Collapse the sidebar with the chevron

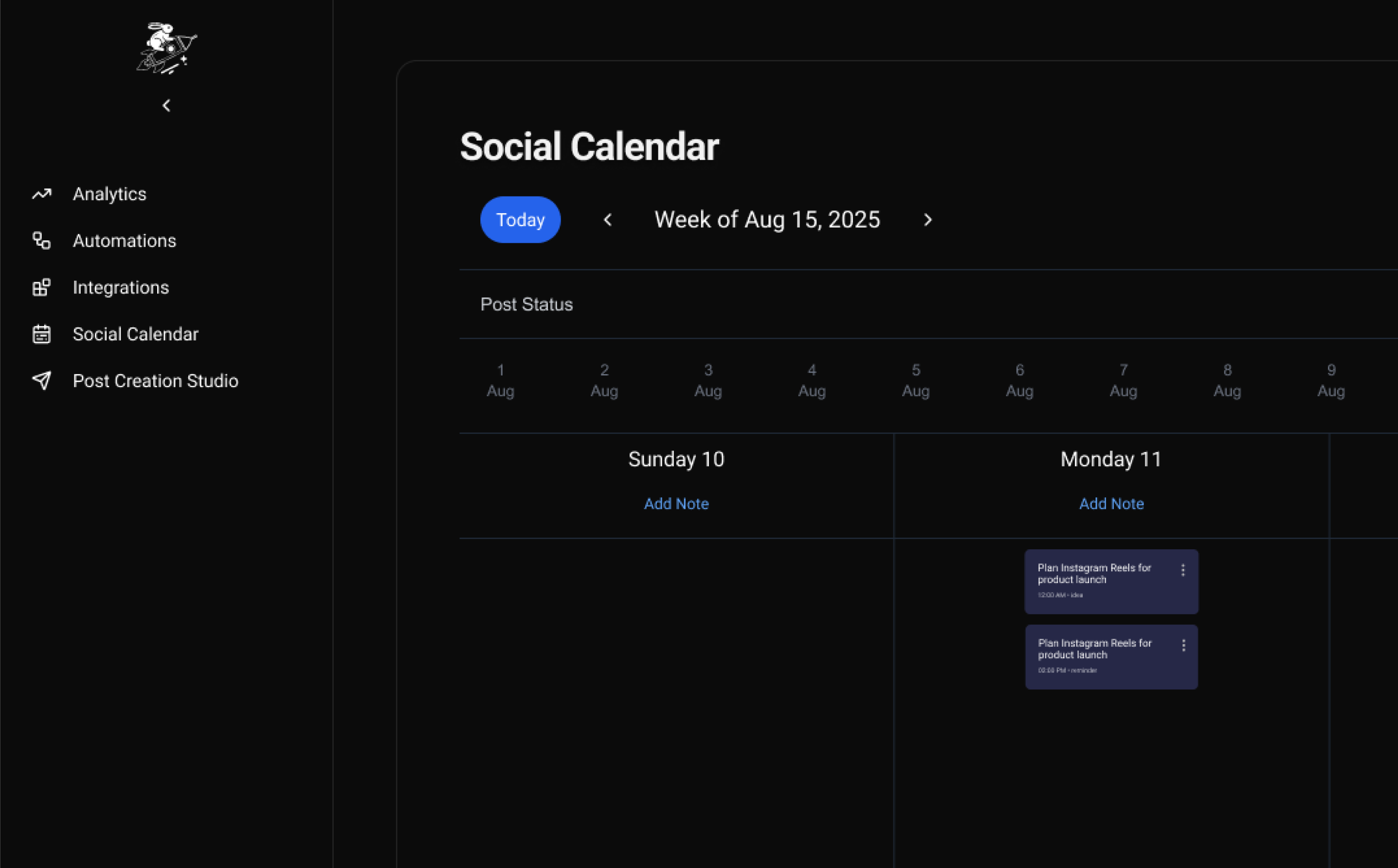[166, 106]
